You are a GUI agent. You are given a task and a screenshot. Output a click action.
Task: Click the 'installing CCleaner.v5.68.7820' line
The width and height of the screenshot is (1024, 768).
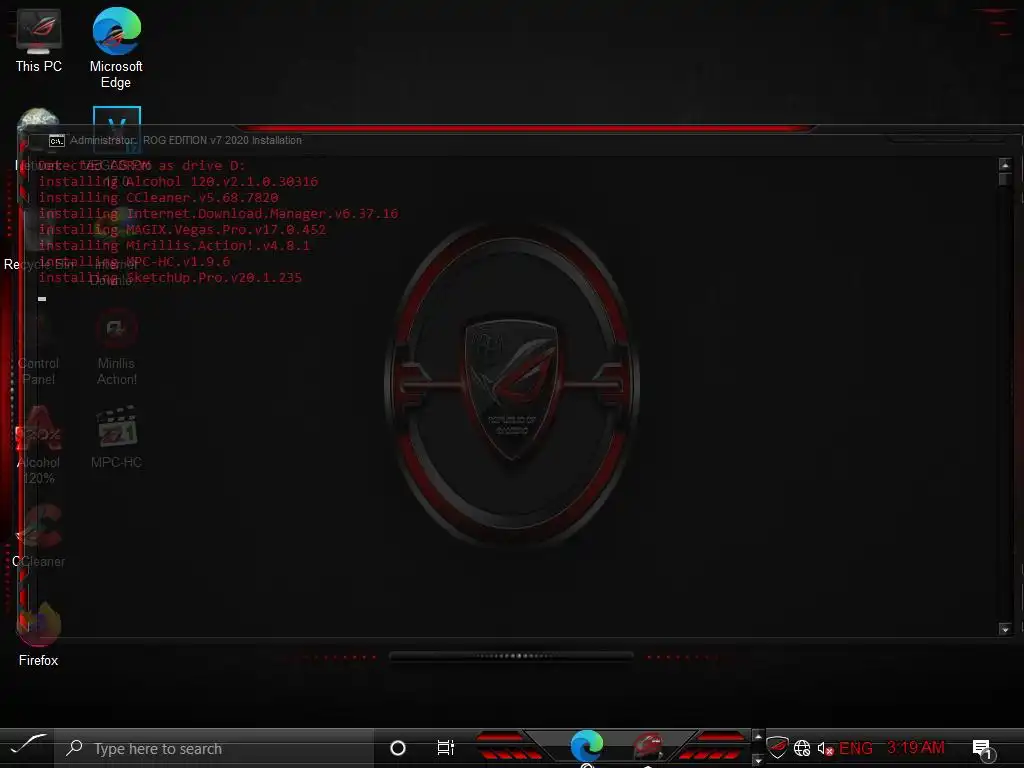click(x=159, y=197)
